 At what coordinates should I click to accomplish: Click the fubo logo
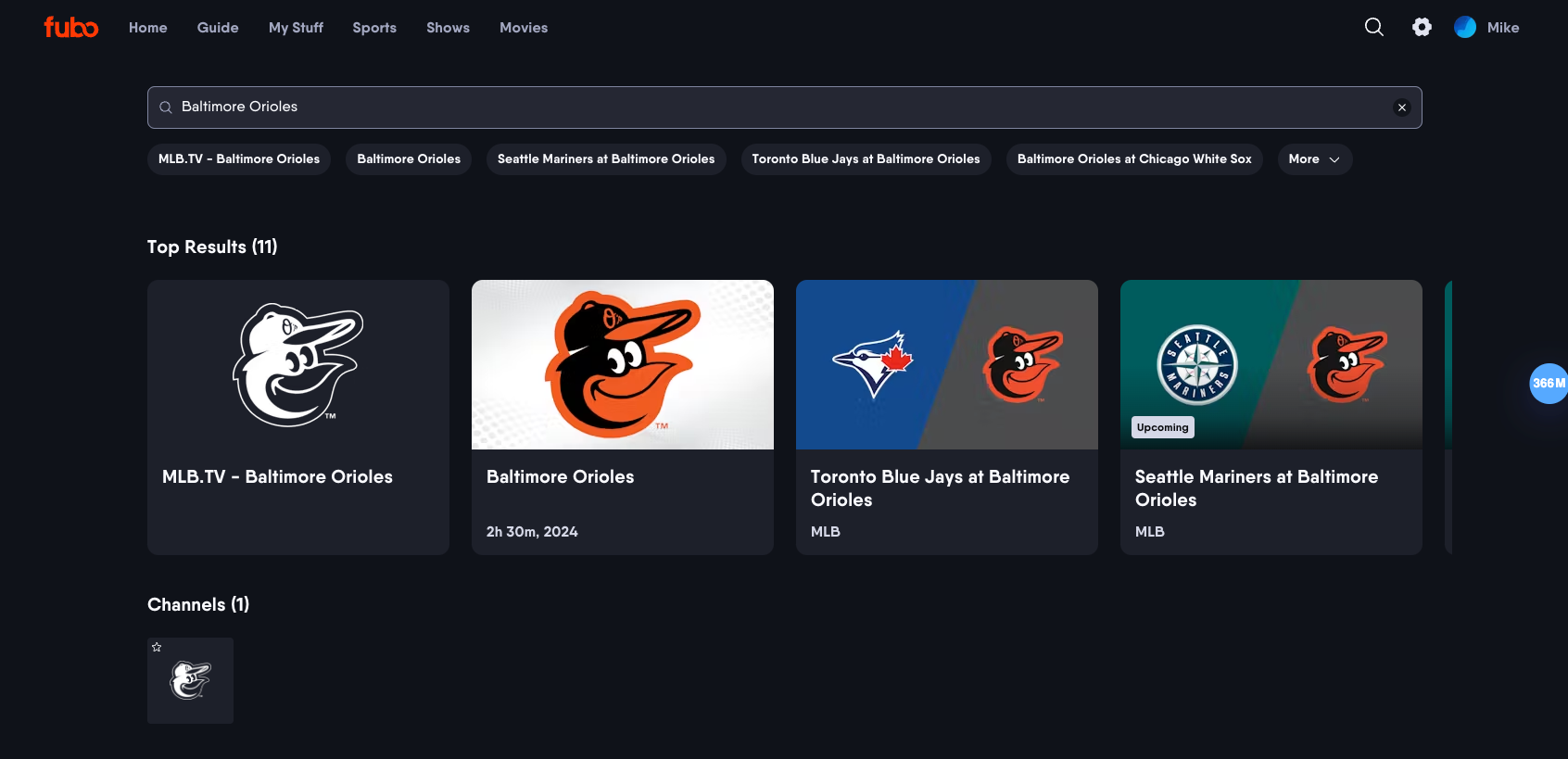pyautogui.click(x=71, y=27)
